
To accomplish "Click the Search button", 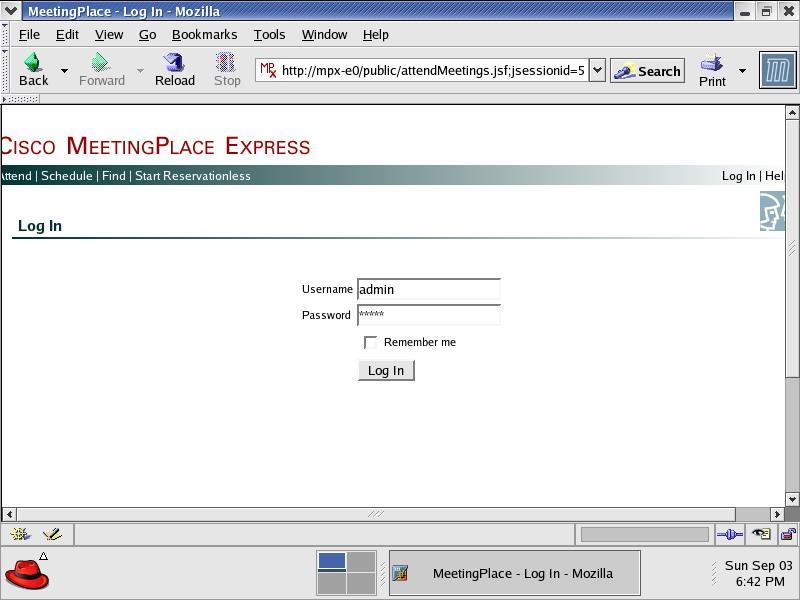I will click(647, 71).
